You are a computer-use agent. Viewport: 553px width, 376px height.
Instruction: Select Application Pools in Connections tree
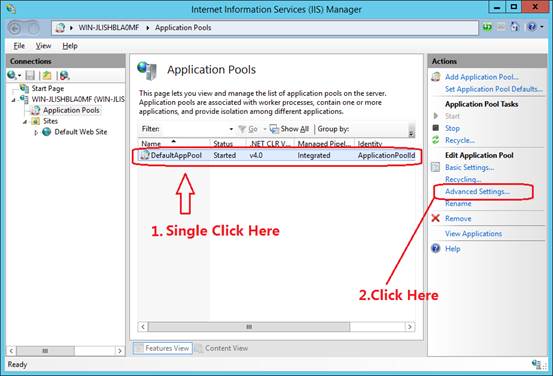point(71,110)
